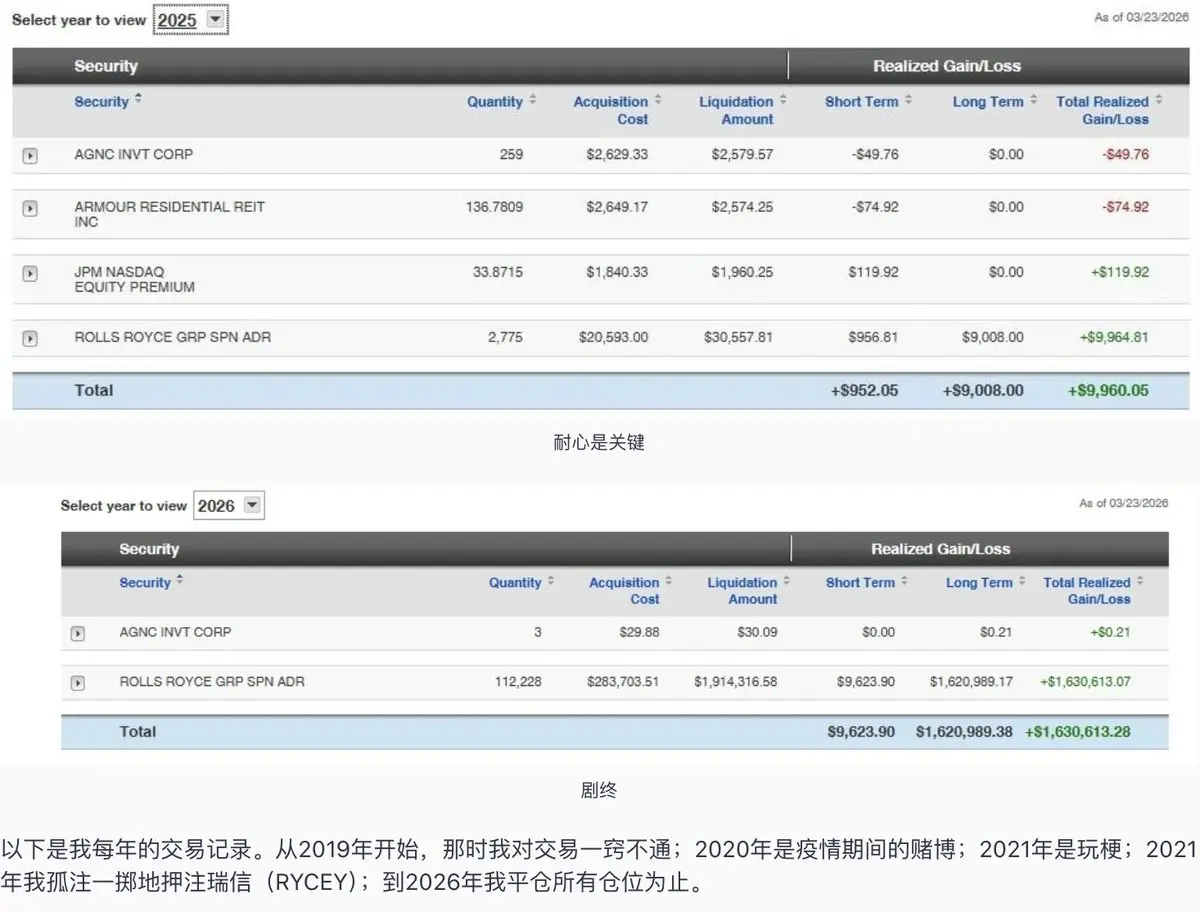1200x912 pixels.
Task: Expand the ARMOUR RESIDENTIAL REIT INC row
Action: [30, 208]
